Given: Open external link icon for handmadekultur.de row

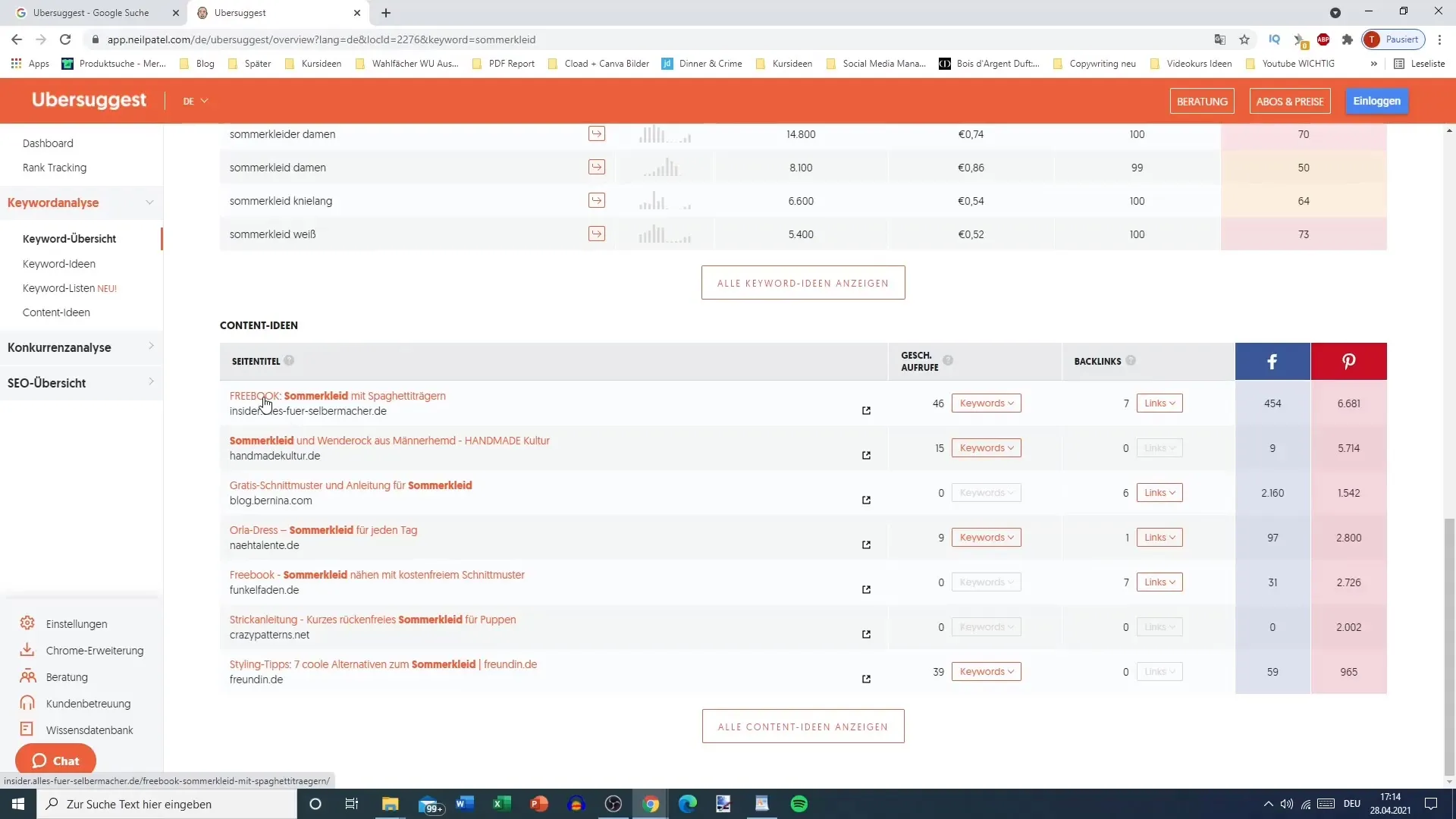Looking at the screenshot, I should [866, 456].
